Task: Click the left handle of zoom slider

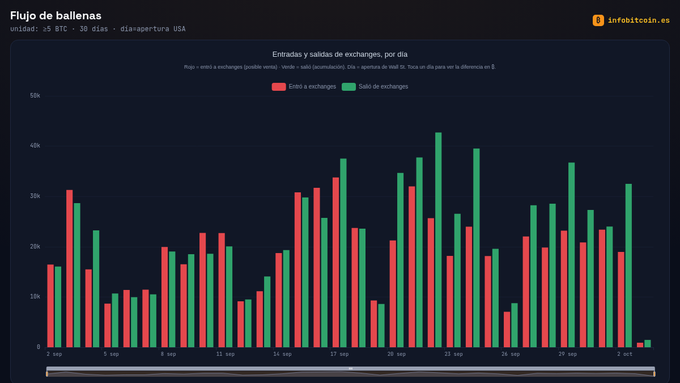Action: click(x=47, y=371)
